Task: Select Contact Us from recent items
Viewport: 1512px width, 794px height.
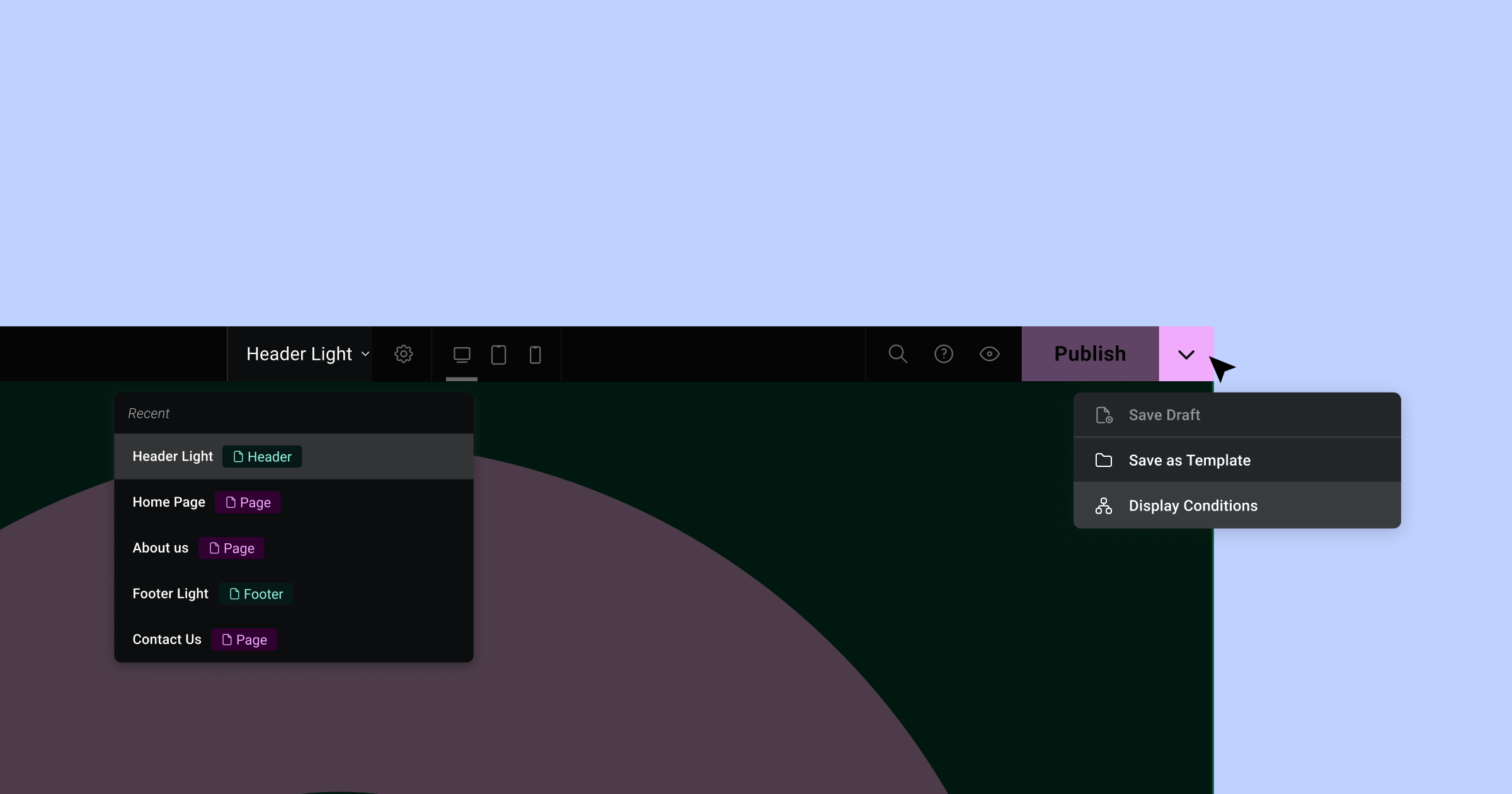Action: click(167, 639)
